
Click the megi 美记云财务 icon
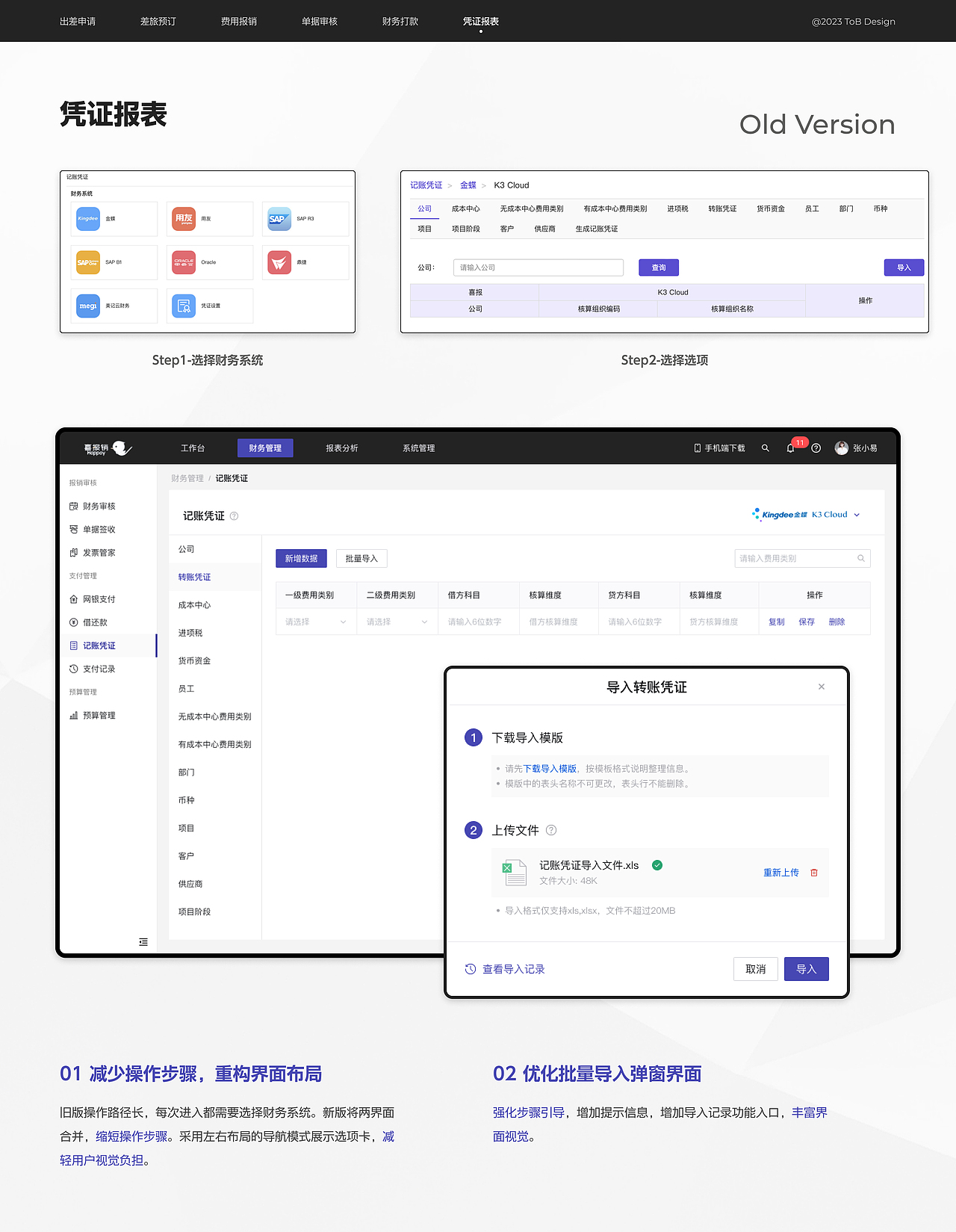88,306
